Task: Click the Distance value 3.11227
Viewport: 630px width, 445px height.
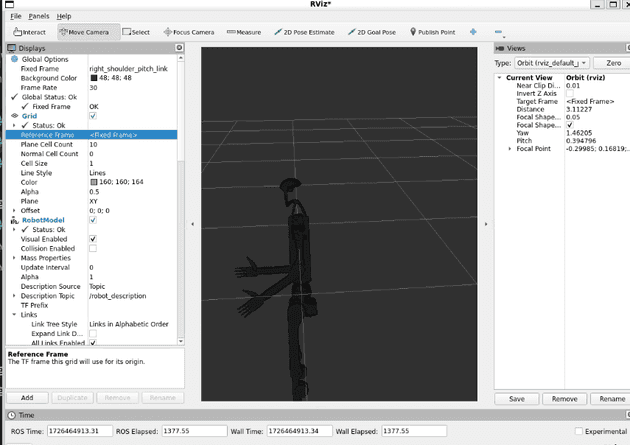Action: 579,109
